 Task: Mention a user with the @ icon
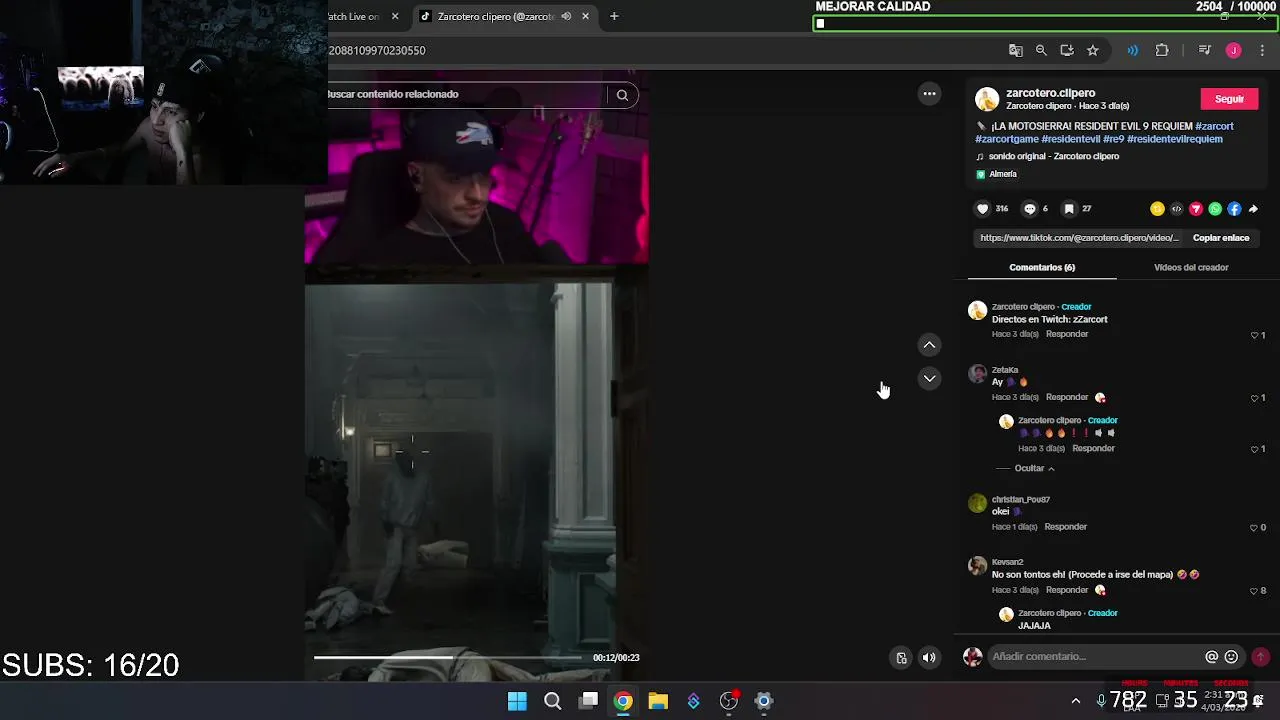click(x=1211, y=657)
